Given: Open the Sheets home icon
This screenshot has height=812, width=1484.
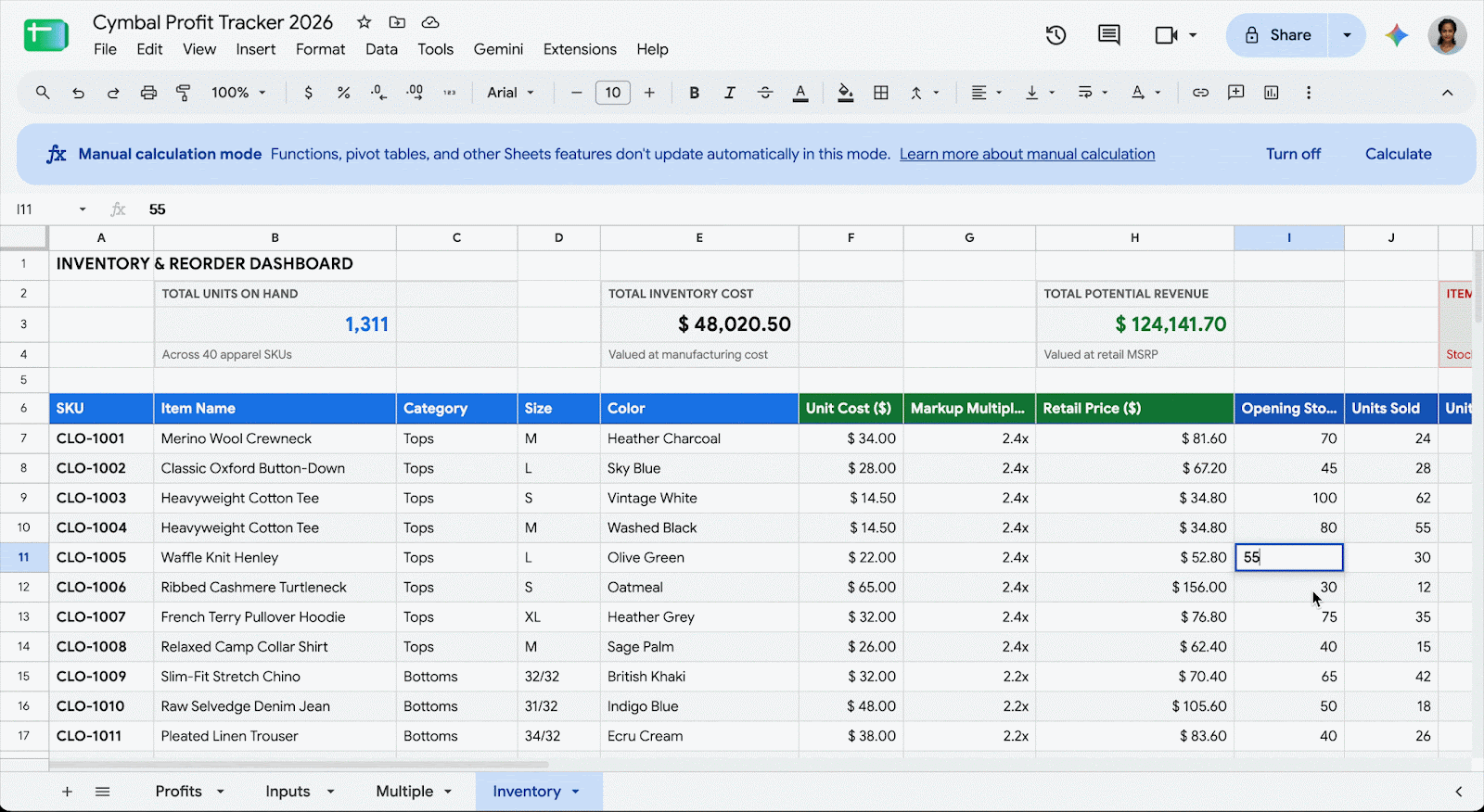Looking at the screenshot, I should (x=45, y=35).
